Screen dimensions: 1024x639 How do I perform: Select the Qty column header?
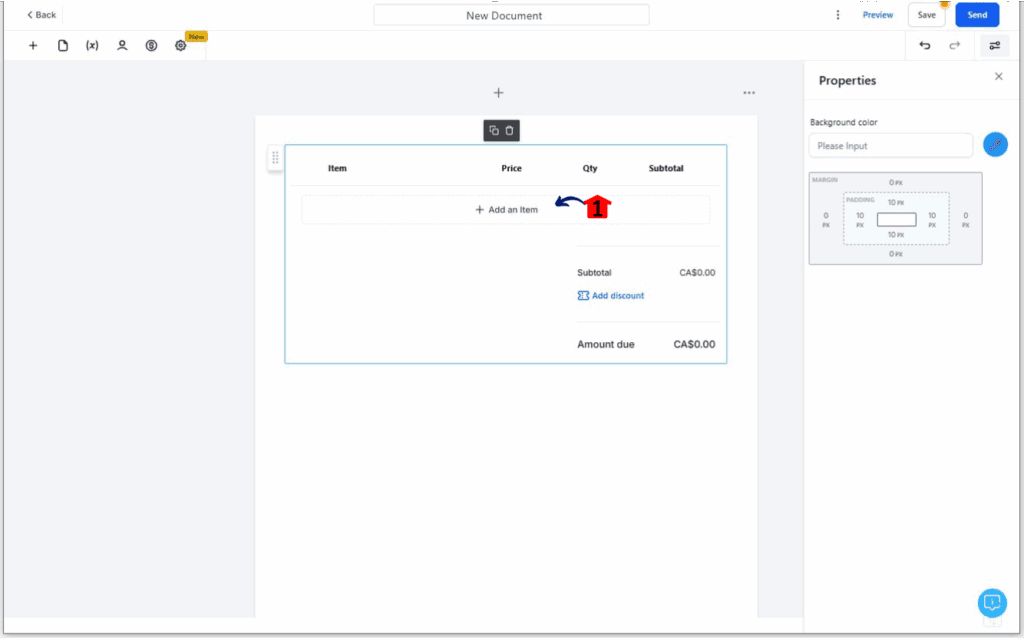click(590, 168)
